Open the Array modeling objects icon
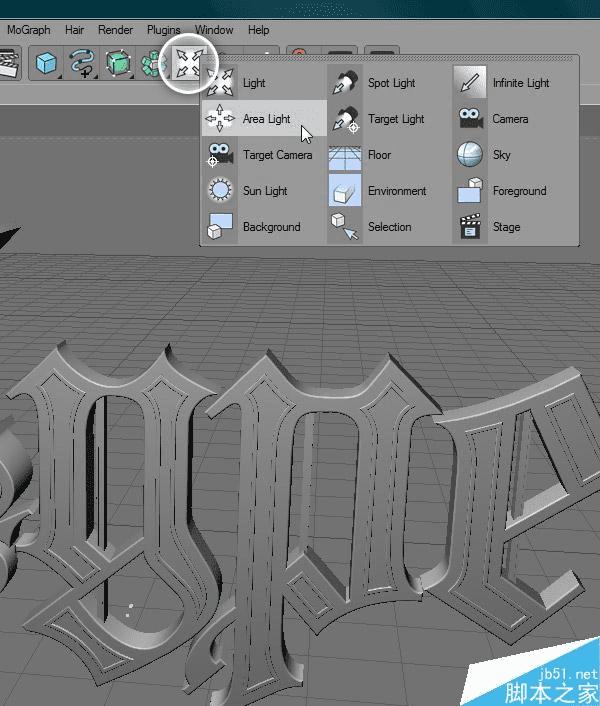600x706 pixels. 152,64
